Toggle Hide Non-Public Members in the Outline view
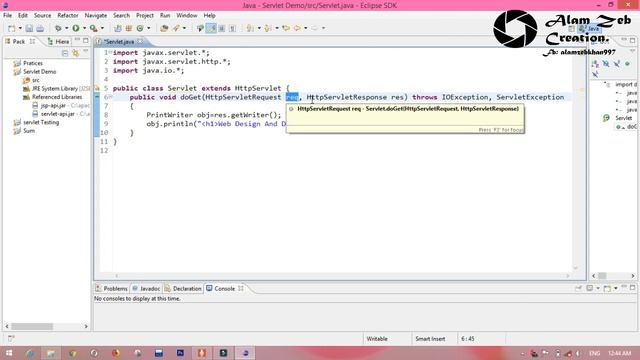Image resolution: width=640 pixels, height=360 pixels. point(627,64)
